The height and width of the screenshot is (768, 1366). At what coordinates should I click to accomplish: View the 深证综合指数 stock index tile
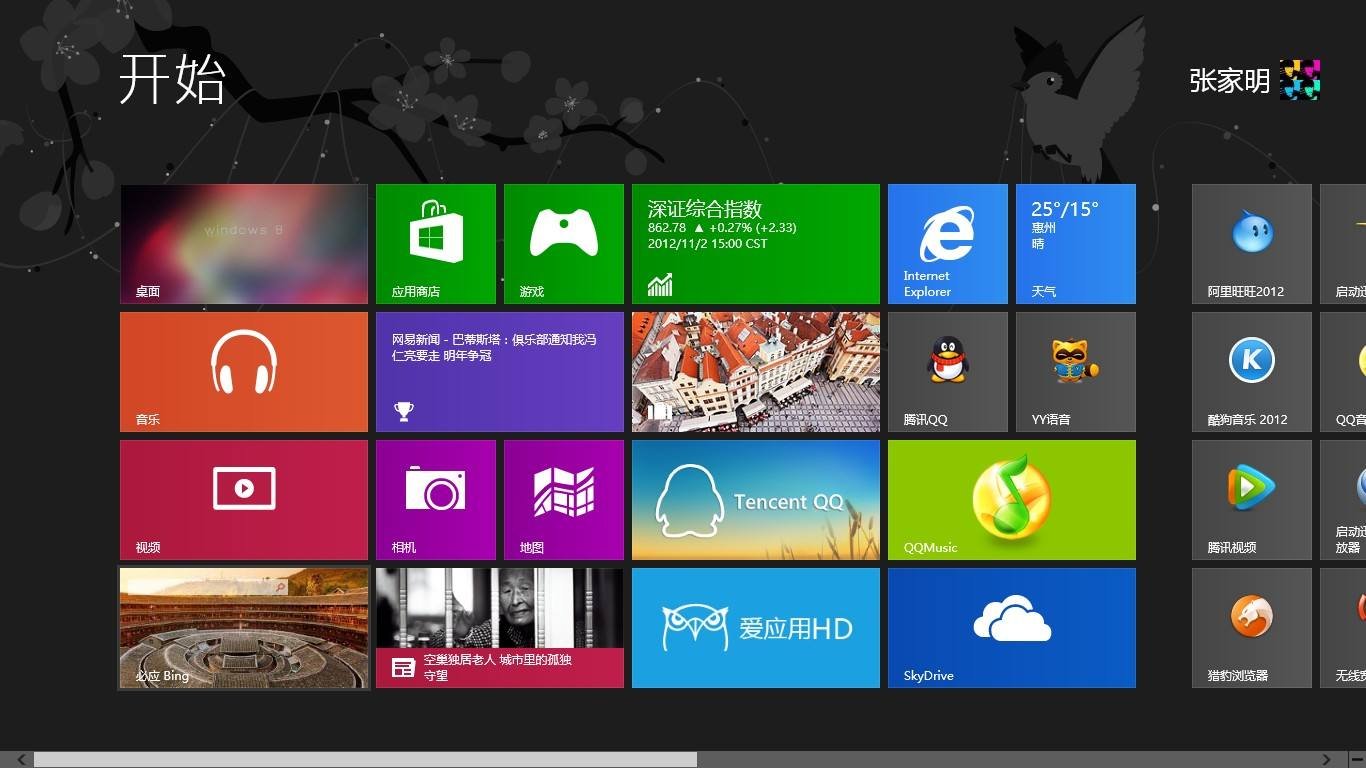(x=755, y=243)
